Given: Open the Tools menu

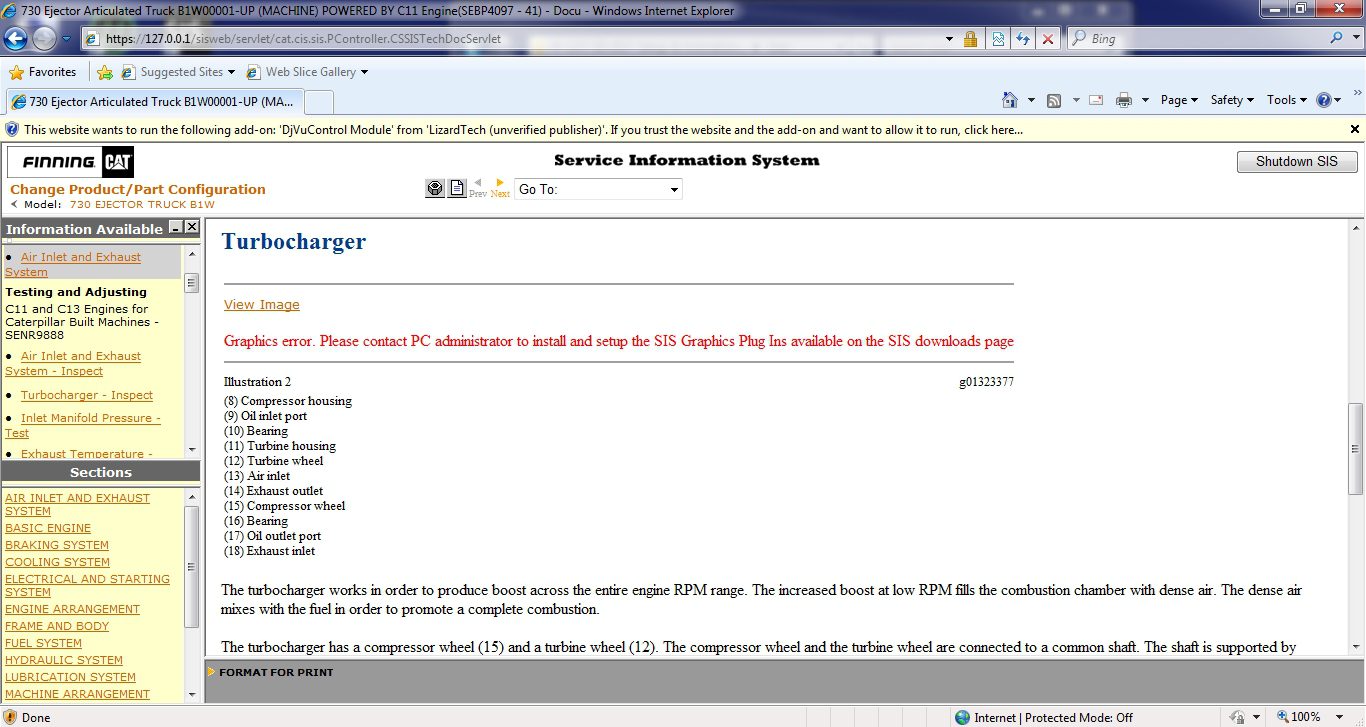Looking at the screenshot, I should (x=1287, y=100).
